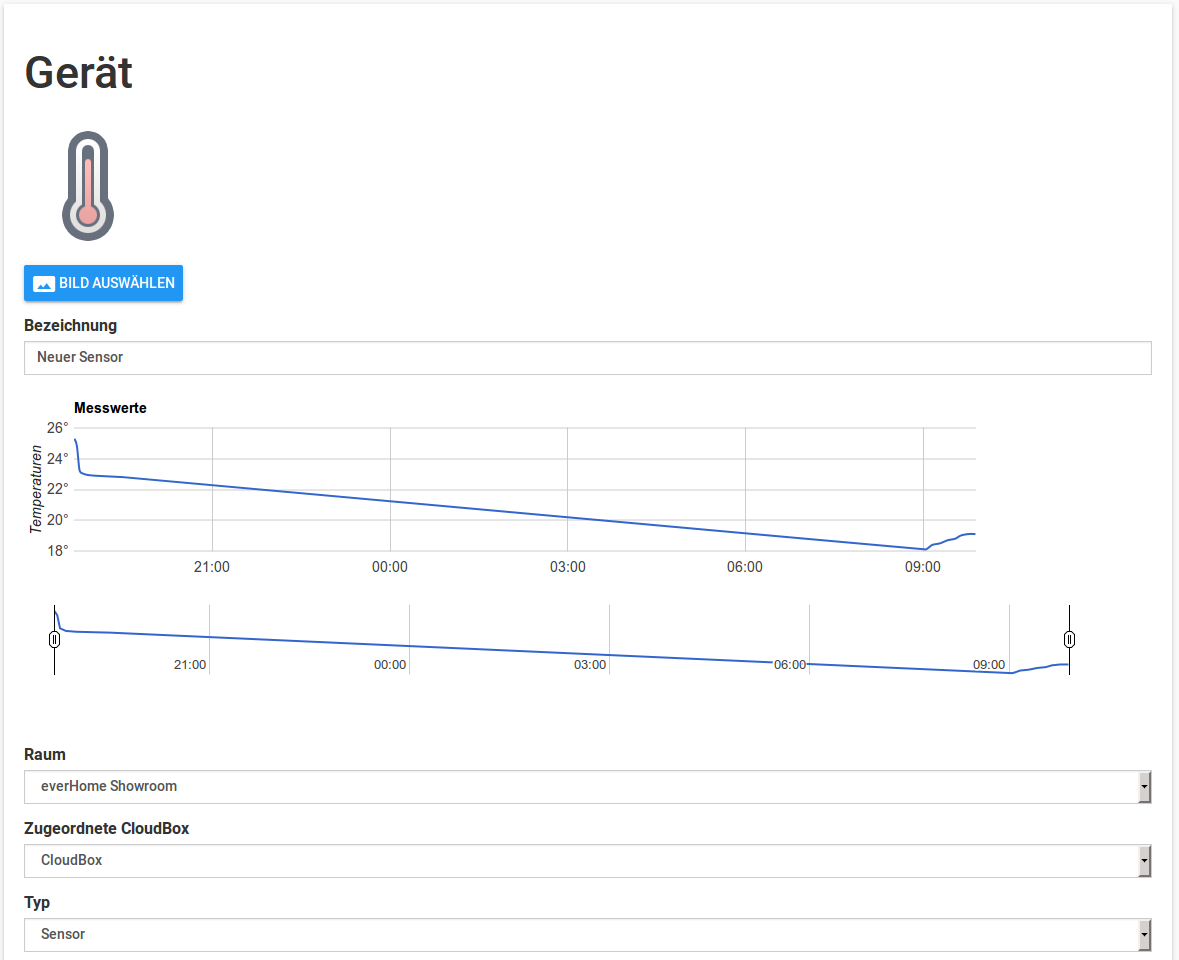
Task: Select the 21:00 label on the main chart axis
Action: 212,567
